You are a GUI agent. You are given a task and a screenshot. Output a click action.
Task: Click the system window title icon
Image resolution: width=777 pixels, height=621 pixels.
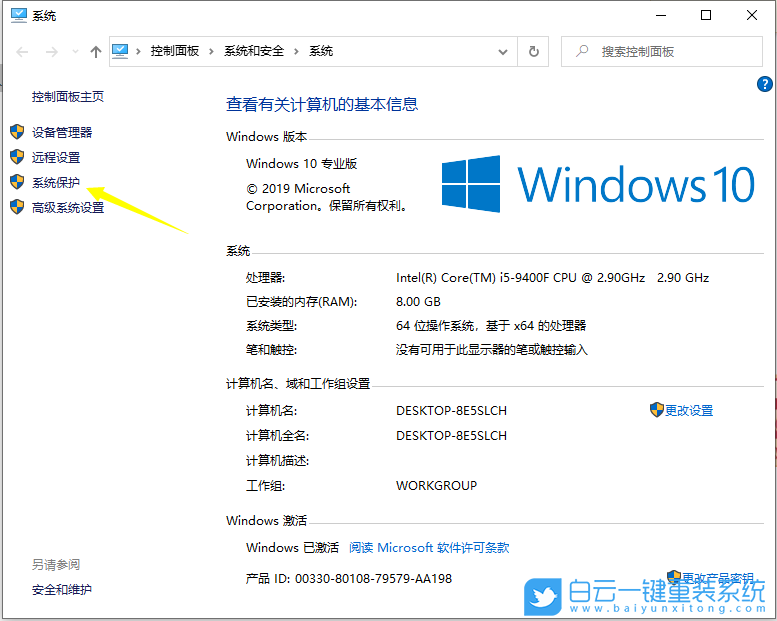click(x=18, y=16)
